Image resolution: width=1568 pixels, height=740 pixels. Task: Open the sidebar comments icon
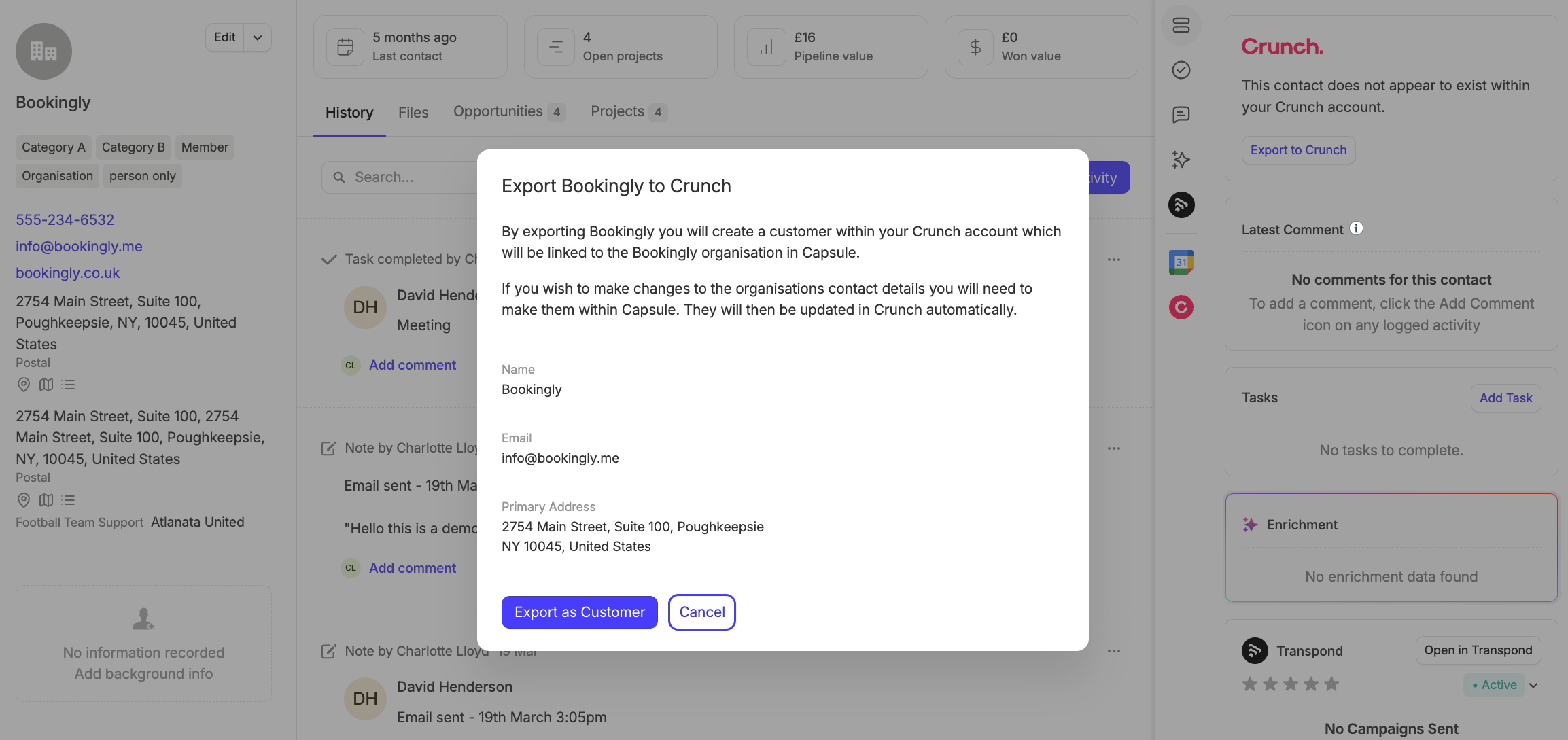1181,115
